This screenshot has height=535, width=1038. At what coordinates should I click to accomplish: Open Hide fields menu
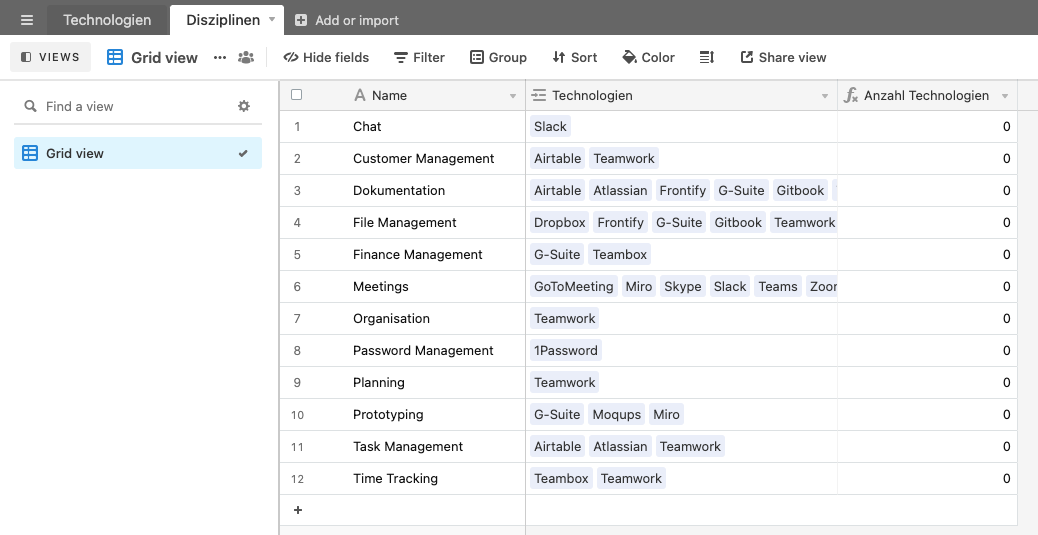tap(326, 58)
